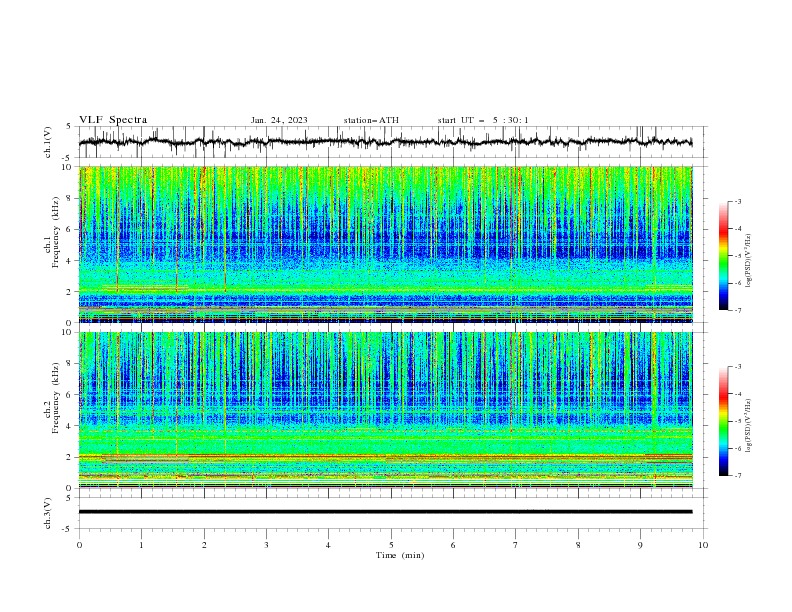Click the ch.3 black voltage trace
This screenshot has width=792, height=612.
coord(385,512)
